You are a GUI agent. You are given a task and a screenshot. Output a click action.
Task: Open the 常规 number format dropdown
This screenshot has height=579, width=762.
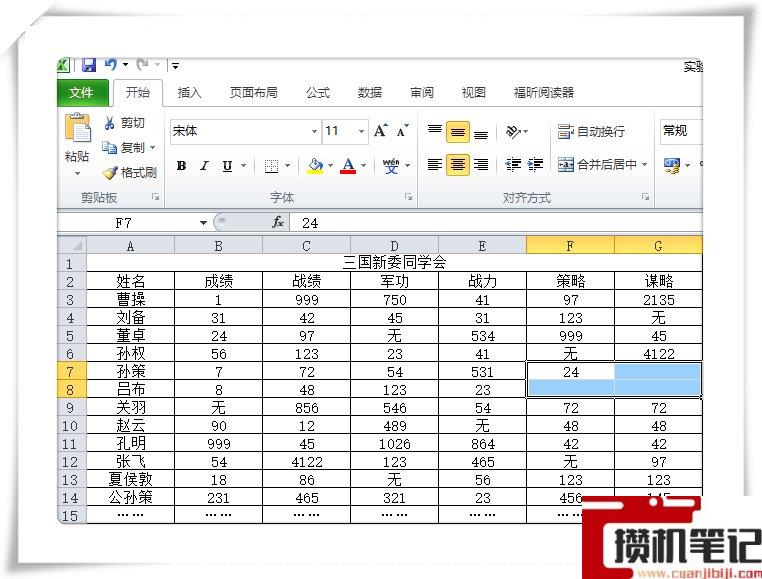(x=681, y=131)
